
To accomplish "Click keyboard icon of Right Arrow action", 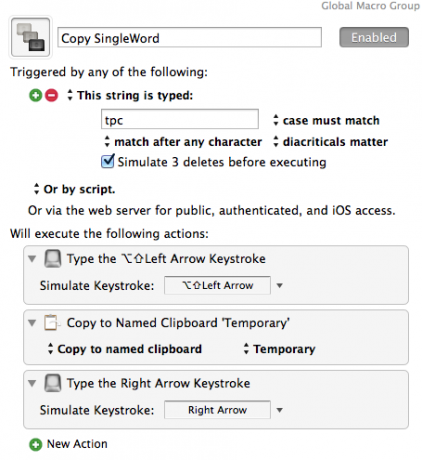I will [53, 383].
